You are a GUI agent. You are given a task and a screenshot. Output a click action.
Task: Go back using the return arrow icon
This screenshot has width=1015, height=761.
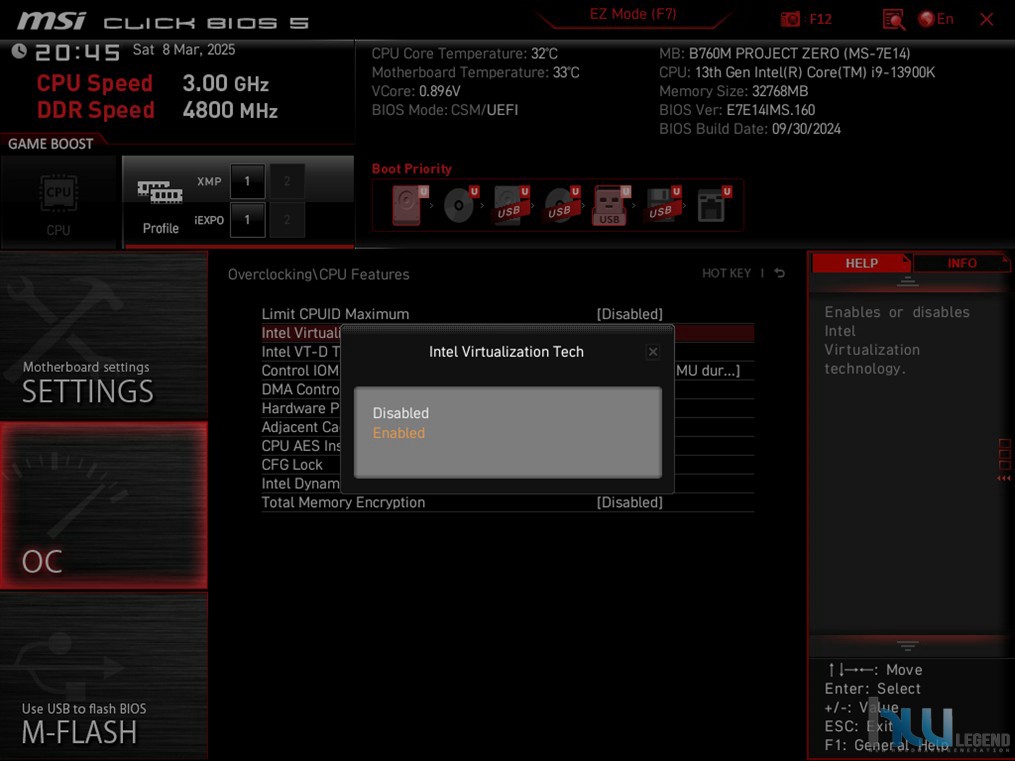[780, 274]
